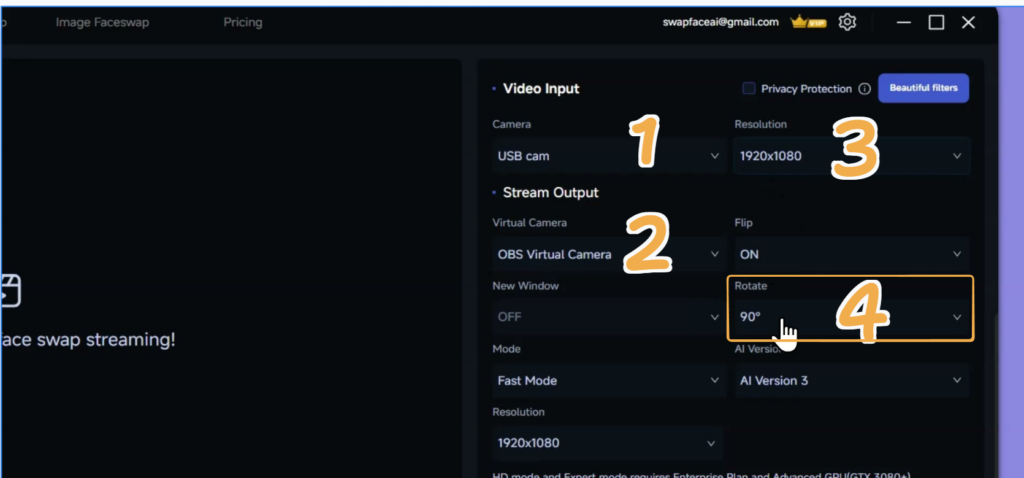Open the AI Version 3 dropdown
1024x478 pixels.
pos(850,380)
